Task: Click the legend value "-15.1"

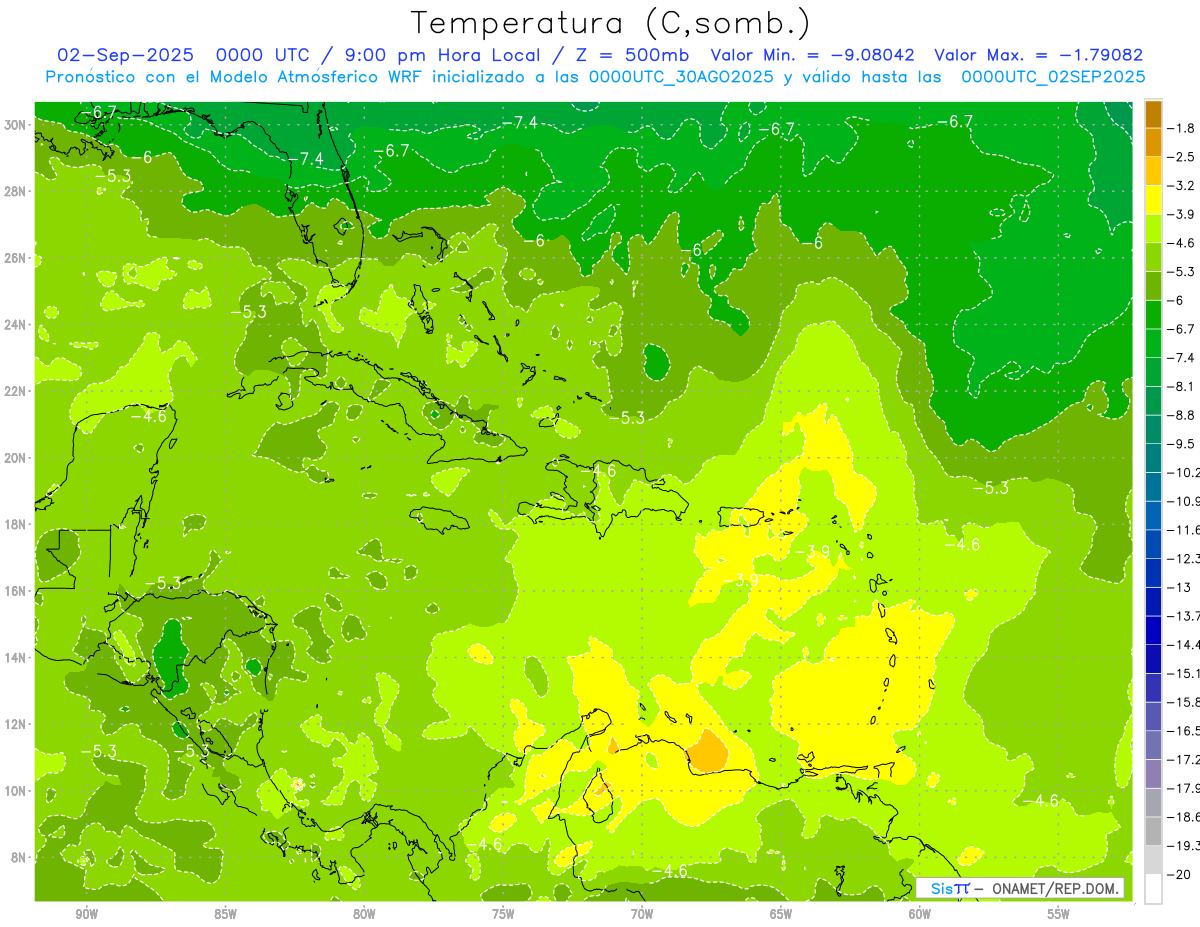Action: point(1184,673)
